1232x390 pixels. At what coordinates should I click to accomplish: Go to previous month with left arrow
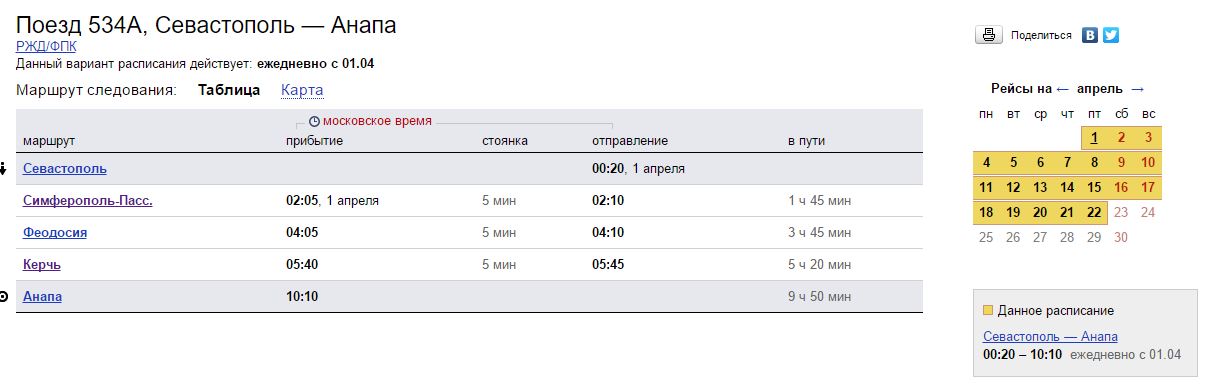coord(1062,89)
